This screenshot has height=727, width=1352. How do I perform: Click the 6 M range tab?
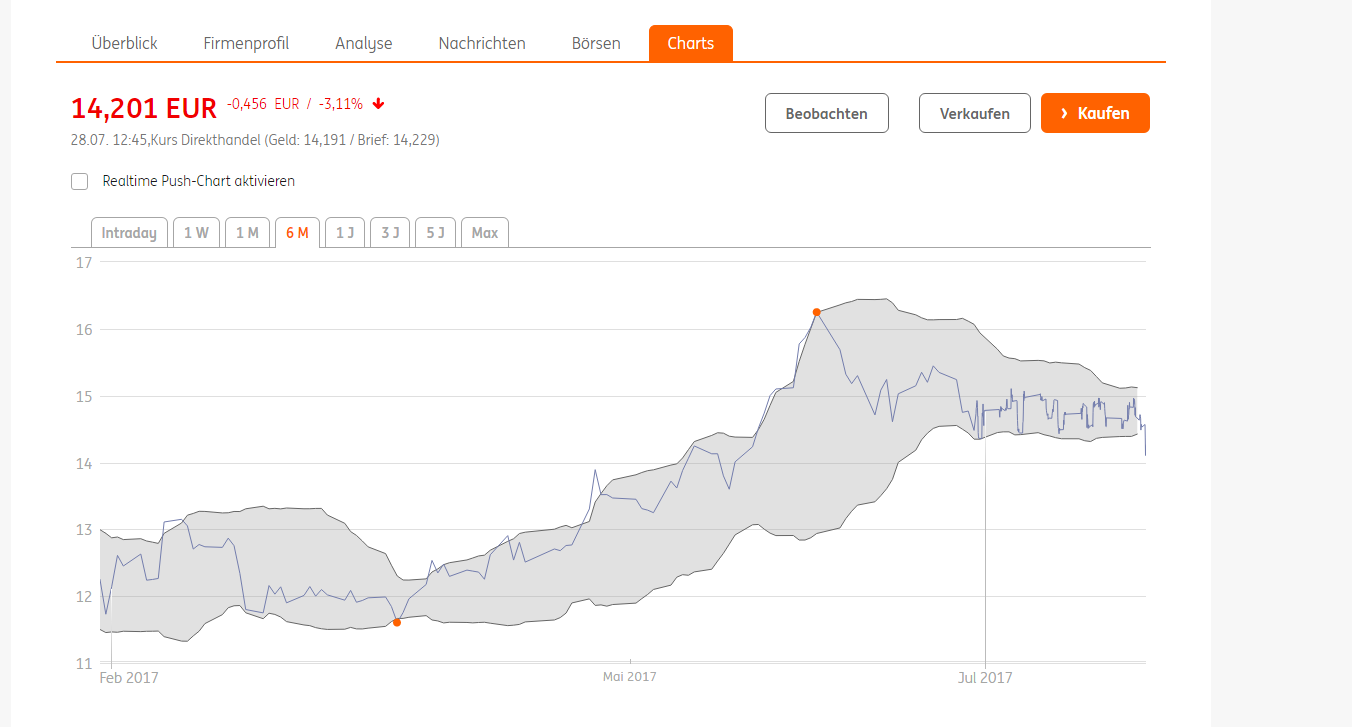(x=297, y=233)
